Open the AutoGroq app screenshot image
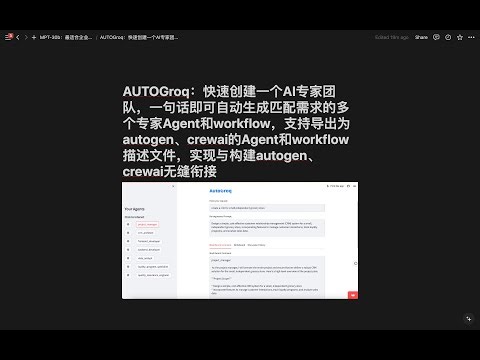The image size is (480, 360). coord(240,240)
